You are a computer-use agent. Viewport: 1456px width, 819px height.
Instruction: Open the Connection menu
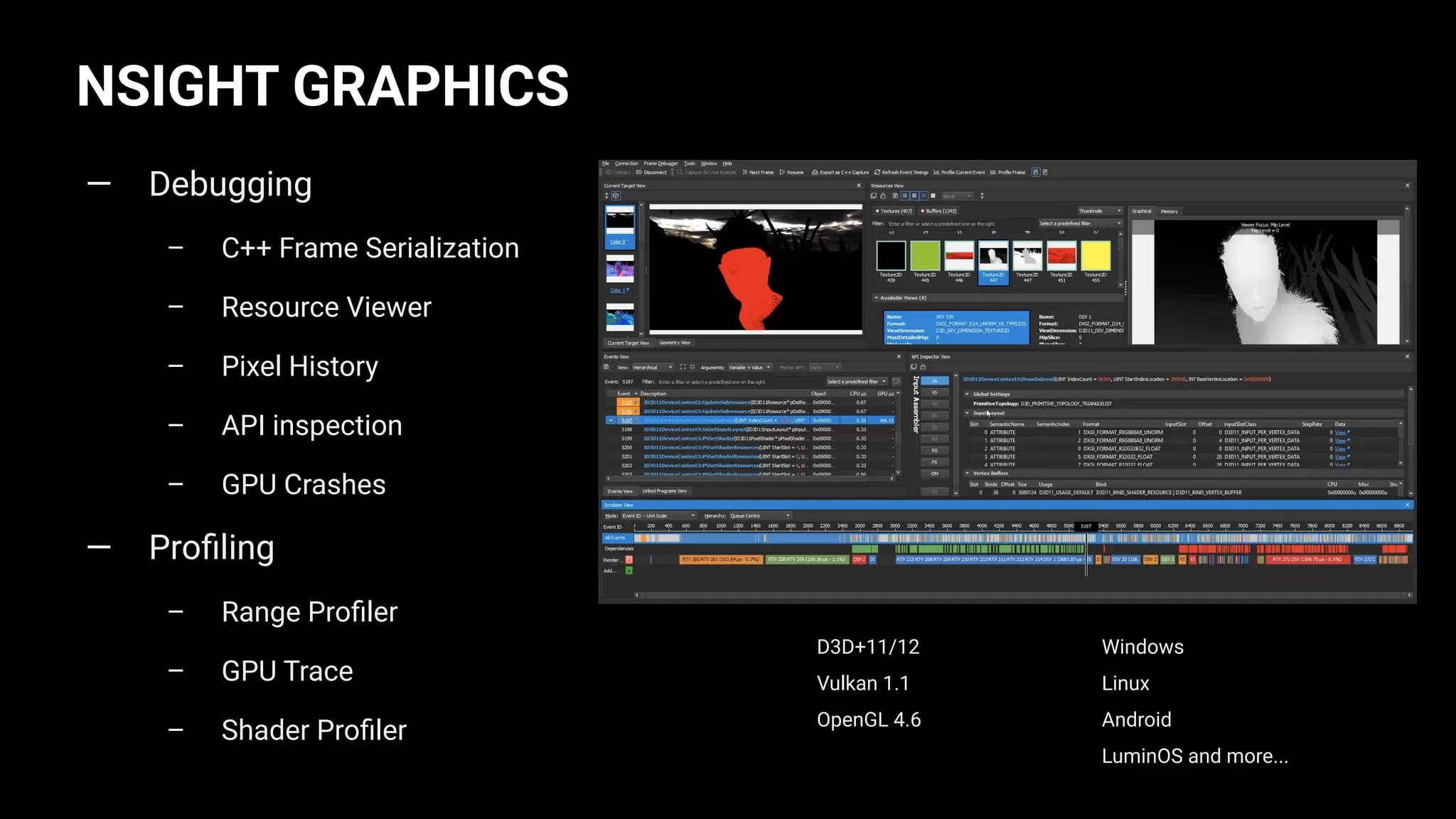[626, 164]
